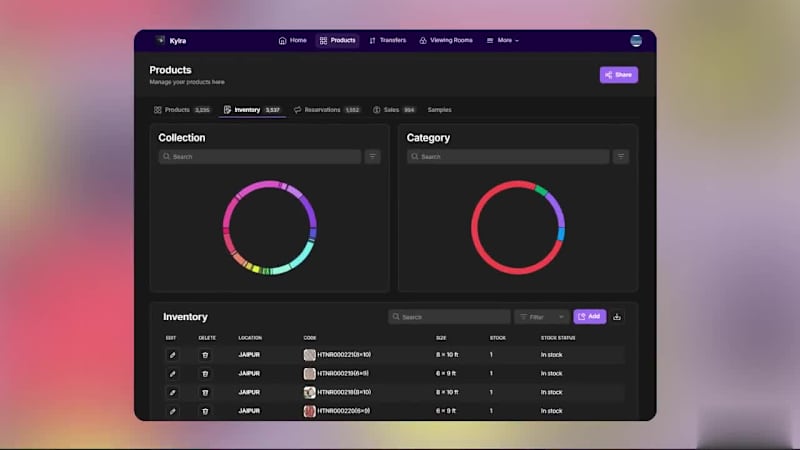
Task: Select the green segment of Category chart
Action: 541,190
